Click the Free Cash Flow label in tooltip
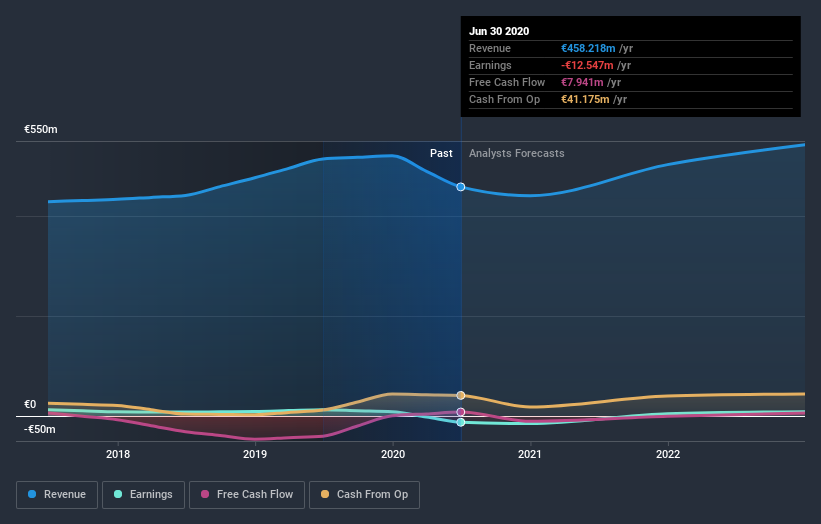This screenshot has width=821, height=524. click(507, 82)
